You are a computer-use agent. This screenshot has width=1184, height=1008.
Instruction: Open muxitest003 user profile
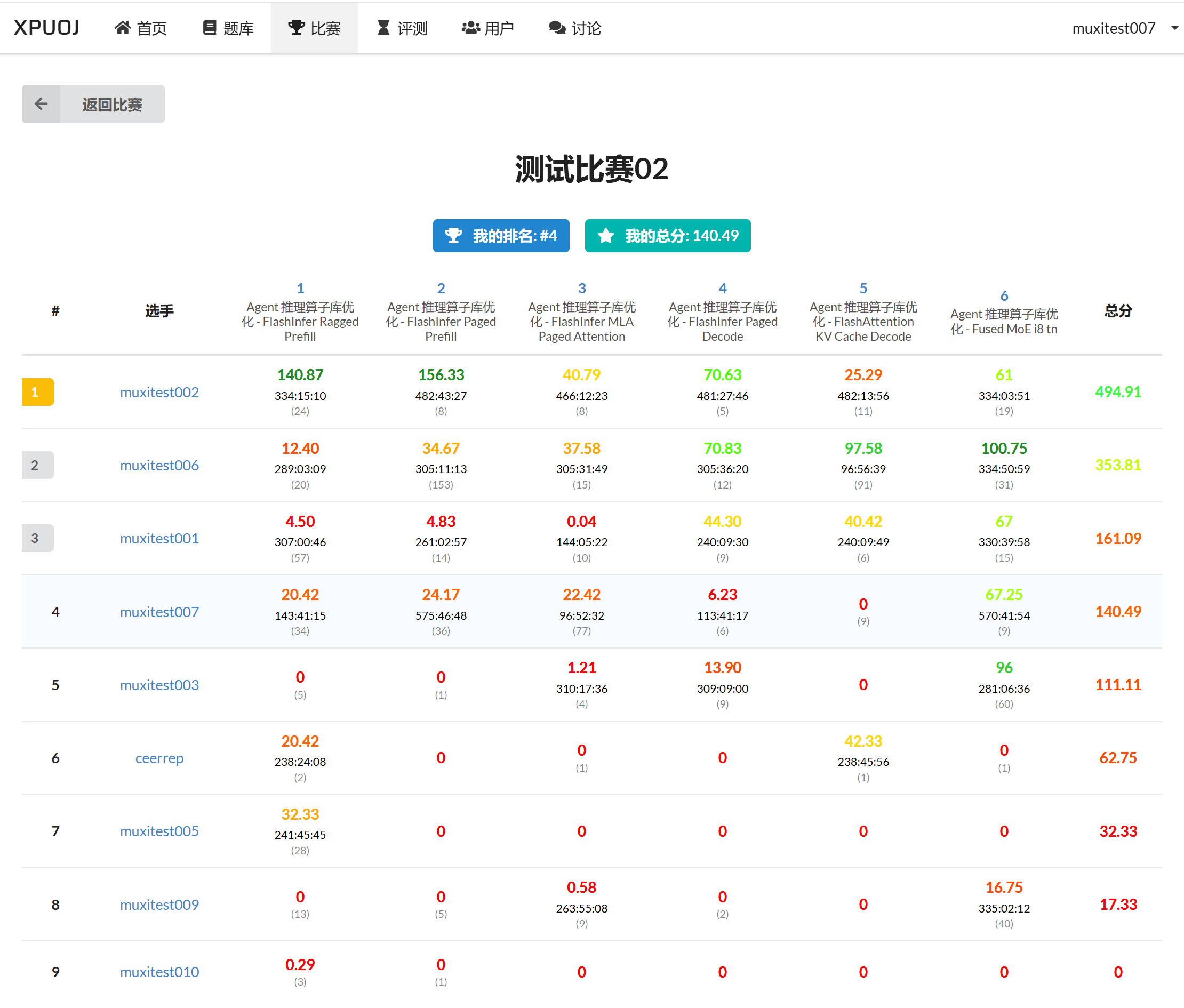tap(159, 685)
